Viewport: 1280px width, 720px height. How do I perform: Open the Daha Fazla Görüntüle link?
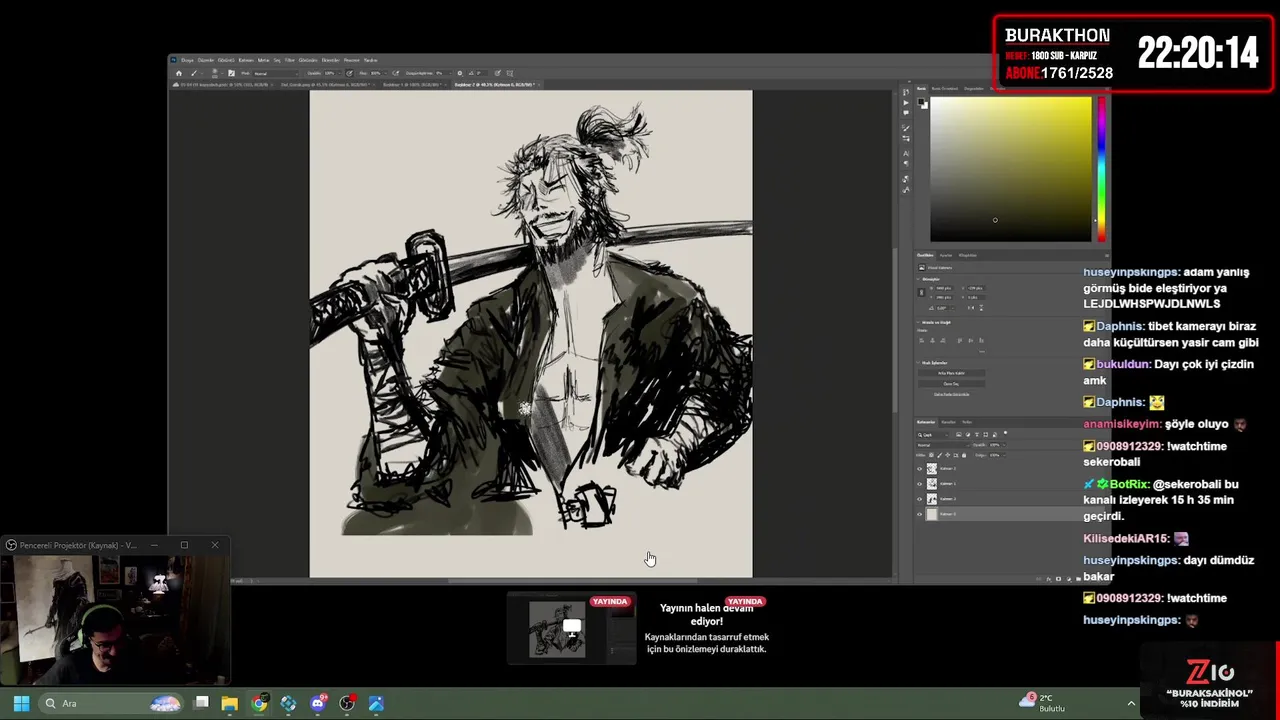pos(951,394)
